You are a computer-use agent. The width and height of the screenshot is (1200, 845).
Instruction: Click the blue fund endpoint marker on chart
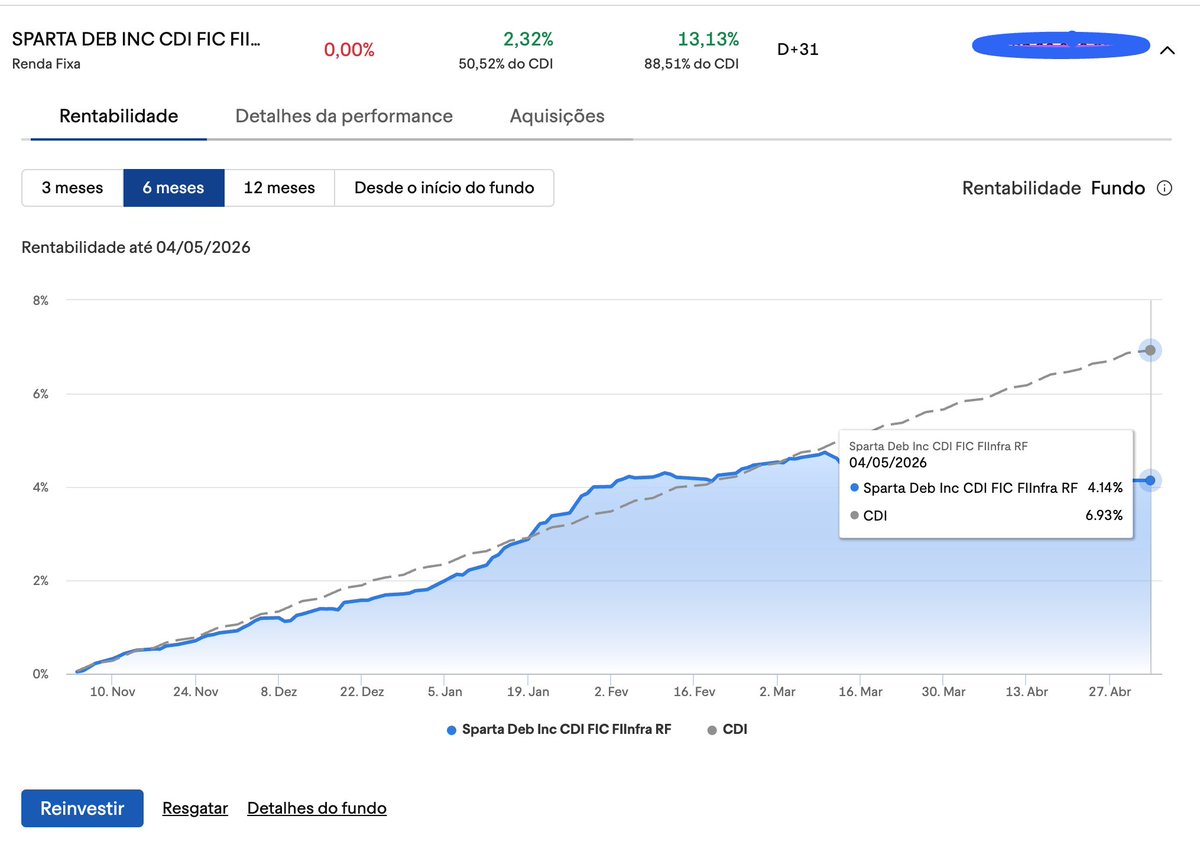tap(1150, 481)
